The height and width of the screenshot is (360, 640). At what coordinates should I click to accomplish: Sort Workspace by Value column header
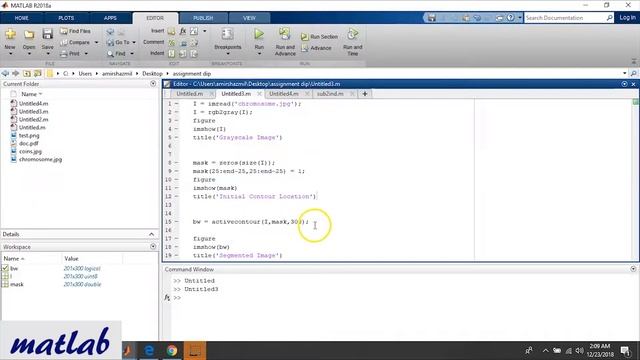[71, 259]
